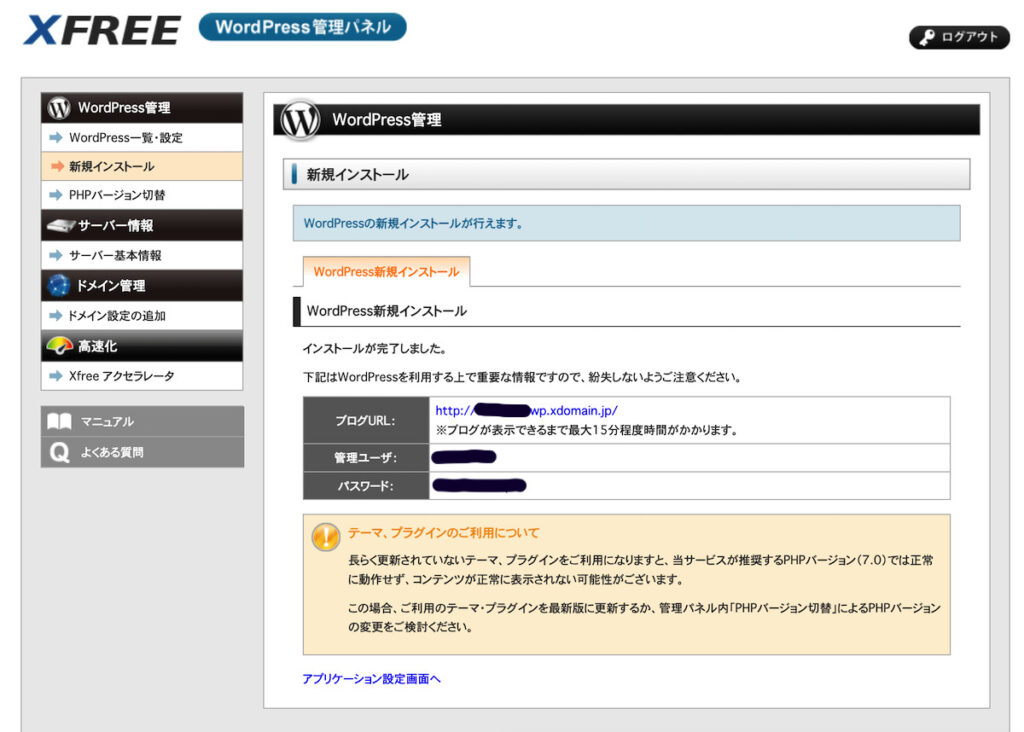Click テーマ、プラグインのご利用について heading
Screen dimensions: 1024x732
point(443,533)
